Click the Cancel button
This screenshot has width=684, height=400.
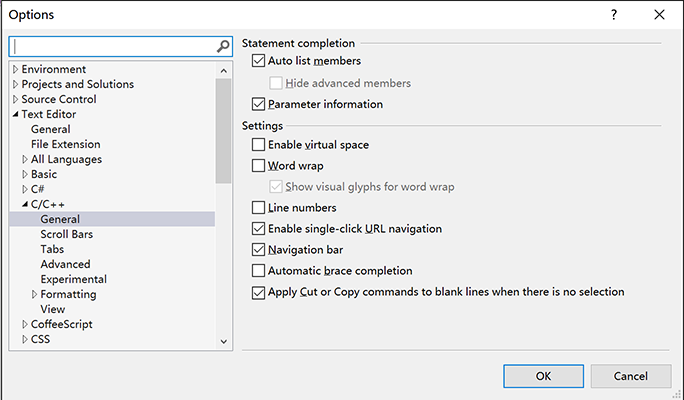631,376
